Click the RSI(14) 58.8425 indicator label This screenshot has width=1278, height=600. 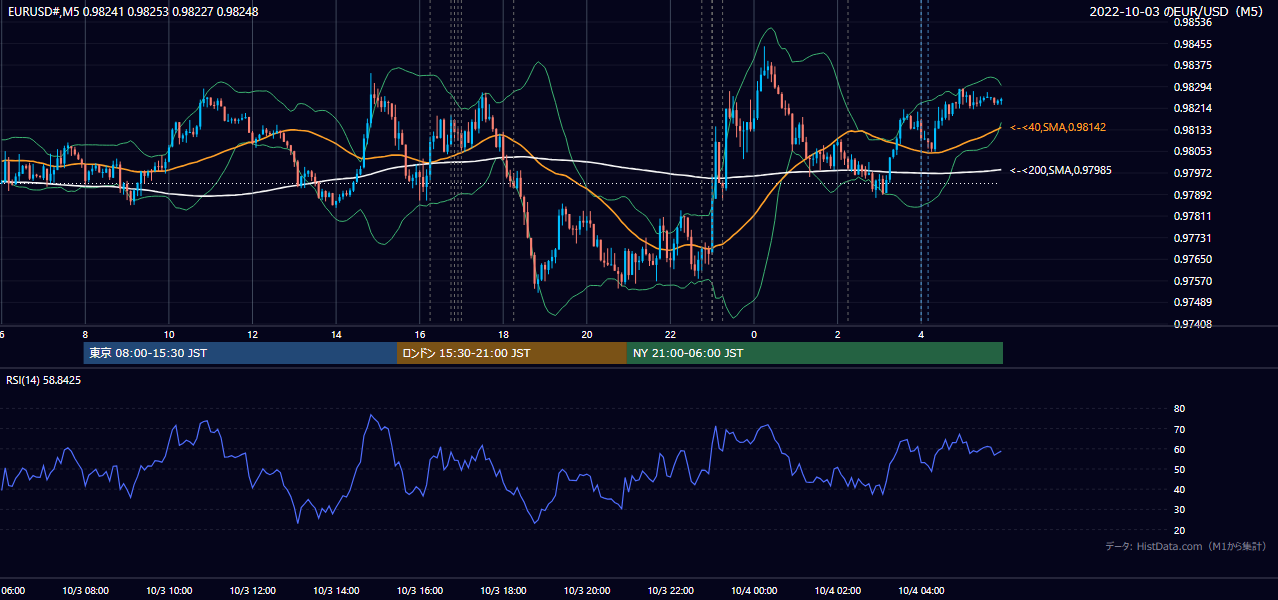(44, 380)
